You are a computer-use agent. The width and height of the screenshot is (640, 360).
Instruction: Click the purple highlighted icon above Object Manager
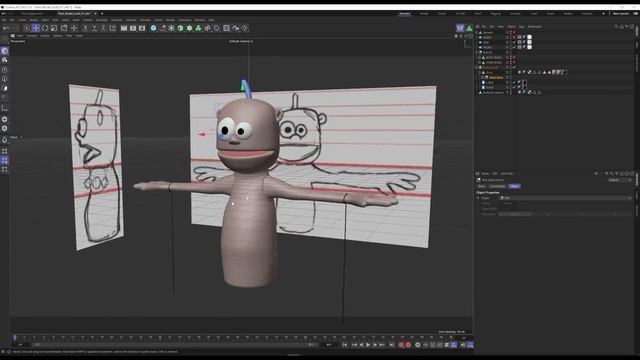pos(460,28)
